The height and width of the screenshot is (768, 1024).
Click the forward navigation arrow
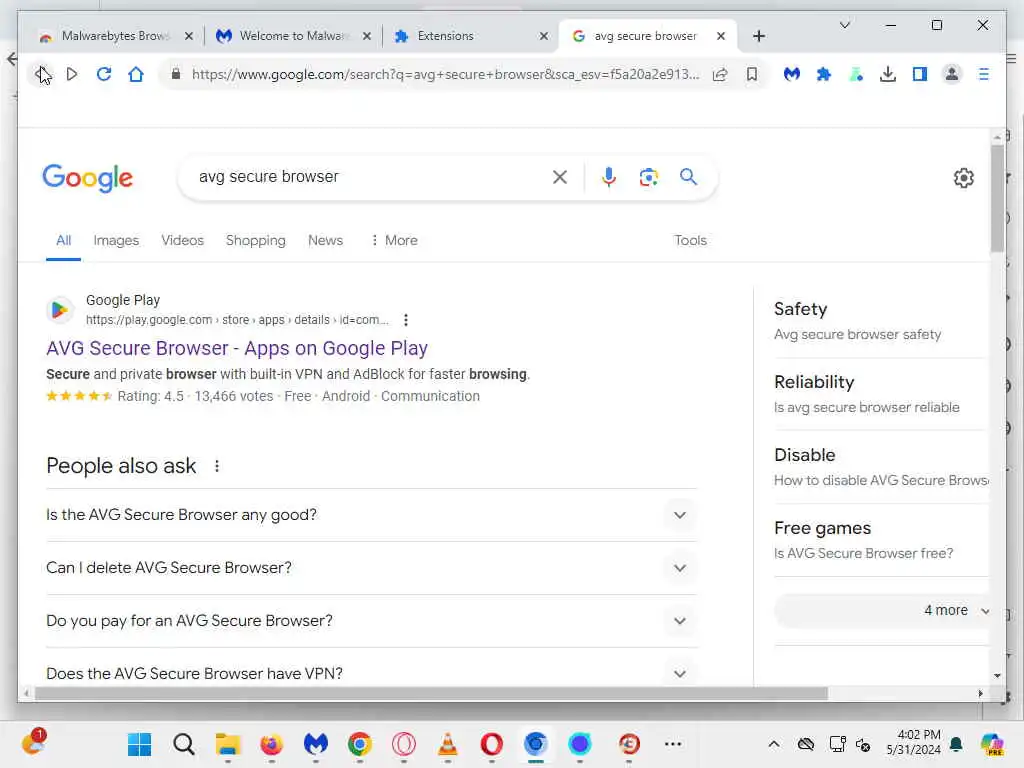pyautogui.click(x=72, y=74)
